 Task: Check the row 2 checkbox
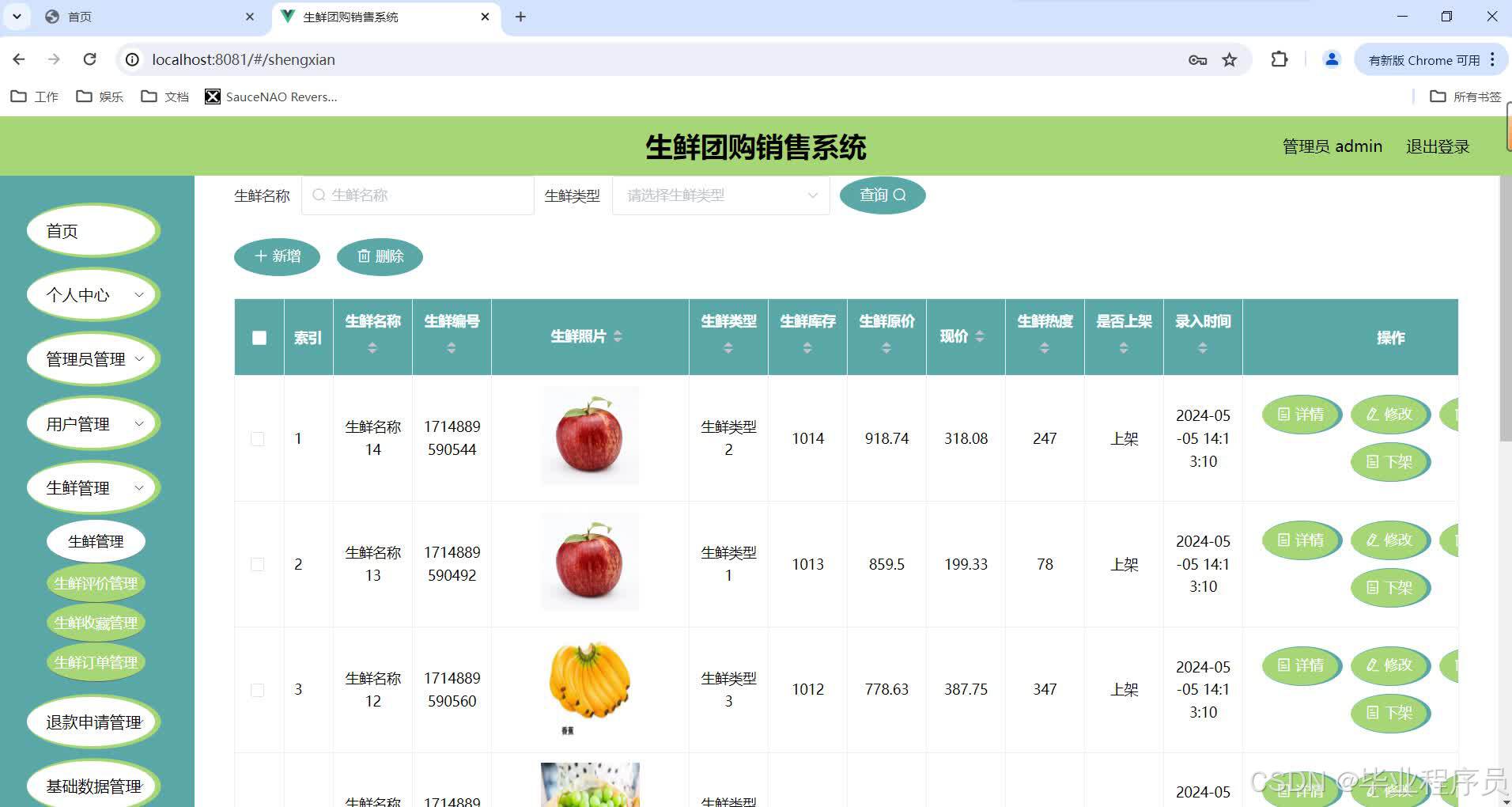tap(258, 564)
